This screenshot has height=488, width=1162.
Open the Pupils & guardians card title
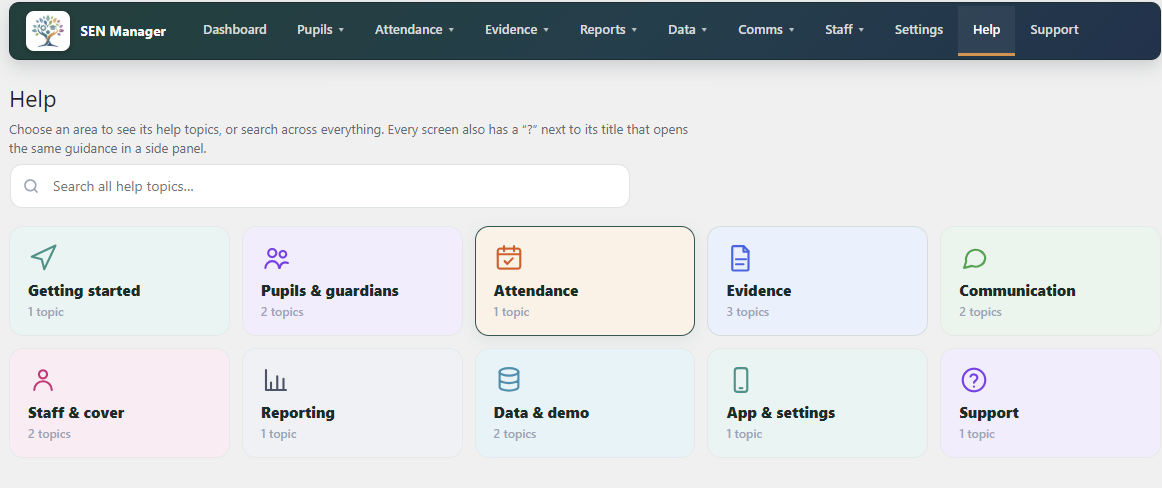click(330, 290)
